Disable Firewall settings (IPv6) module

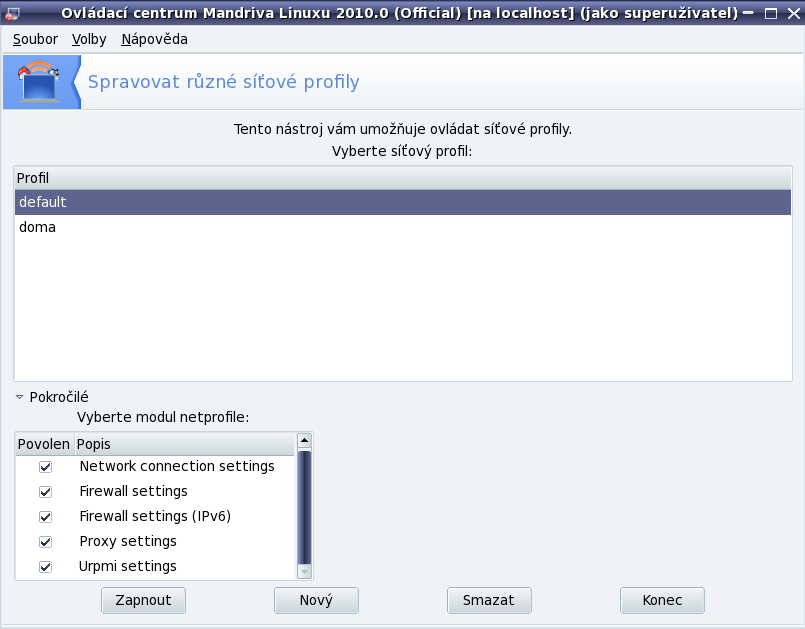pyautogui.click(x=45, y=517)
